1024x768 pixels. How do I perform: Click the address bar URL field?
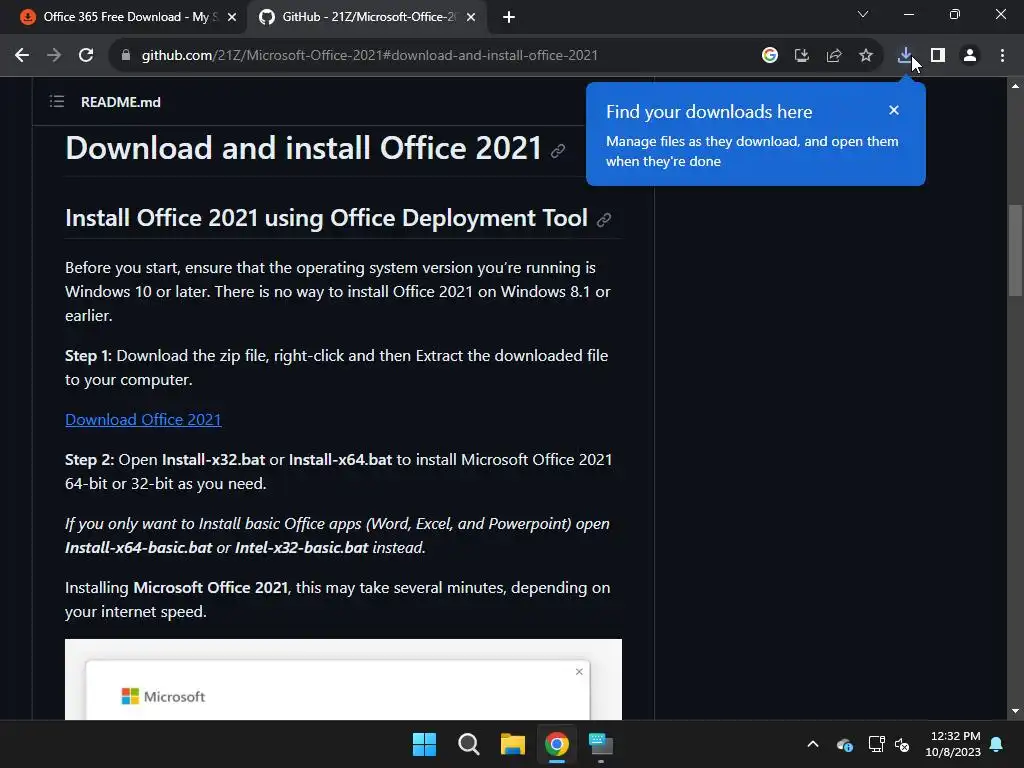[369, 56]
